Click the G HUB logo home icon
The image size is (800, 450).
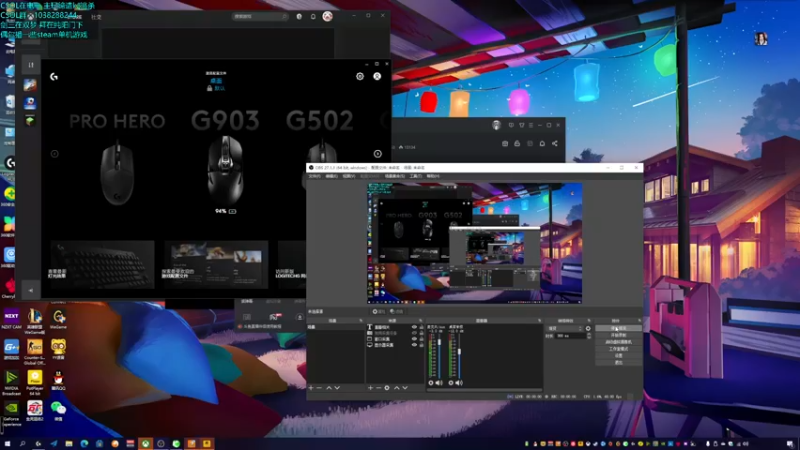(54, 77)
